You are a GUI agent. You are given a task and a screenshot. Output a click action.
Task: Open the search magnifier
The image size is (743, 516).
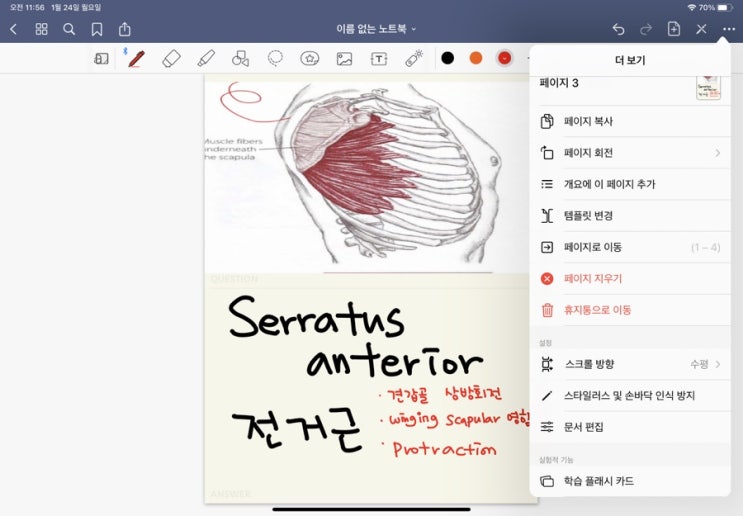[69, 29]
